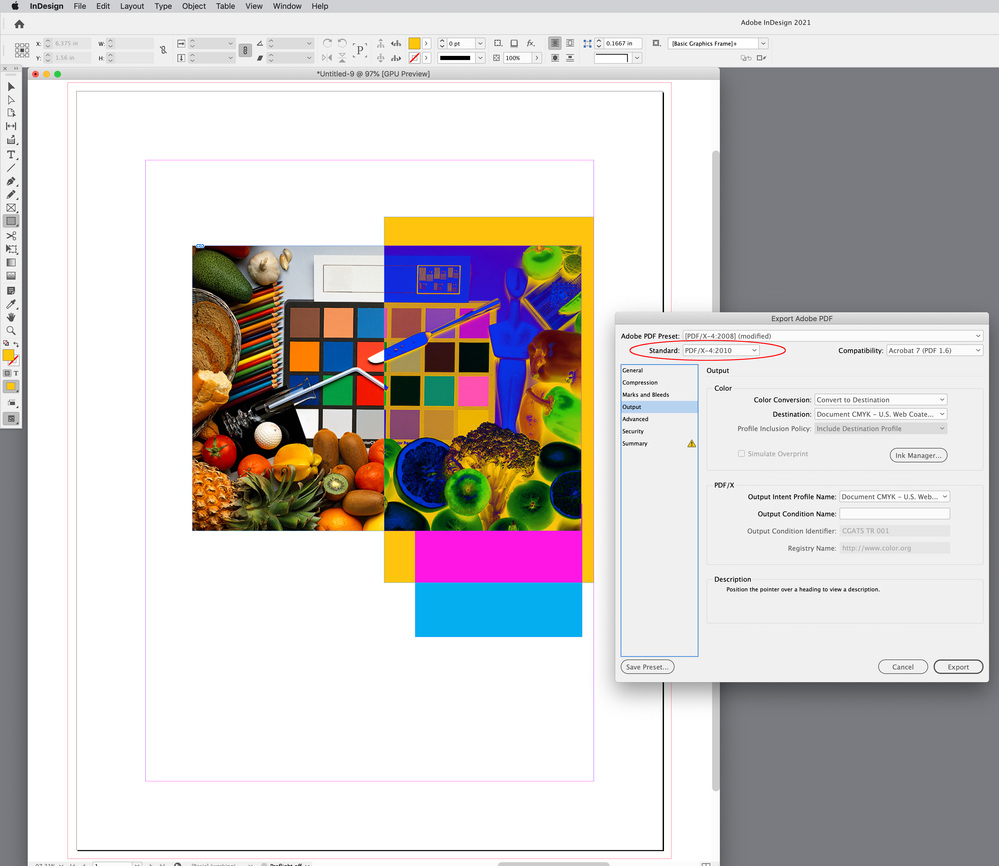Pick the Scissors tool
999x866 pixels.
pos(11,236)
